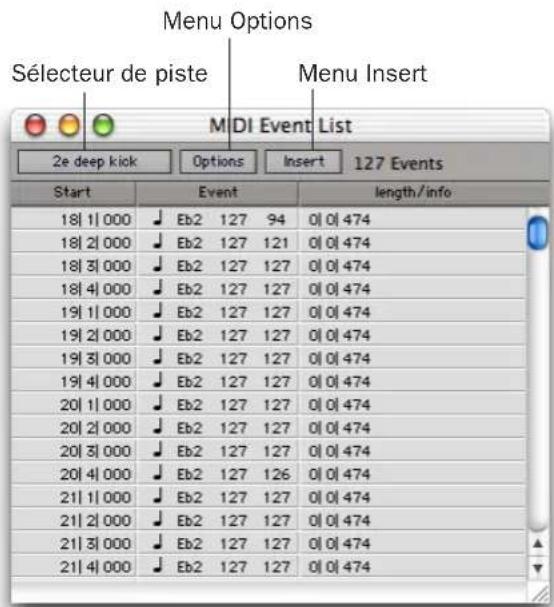Click start time 18|3|000
This screenshot has height=607, width=554.
pyautogui.click(x=96, y=266)
